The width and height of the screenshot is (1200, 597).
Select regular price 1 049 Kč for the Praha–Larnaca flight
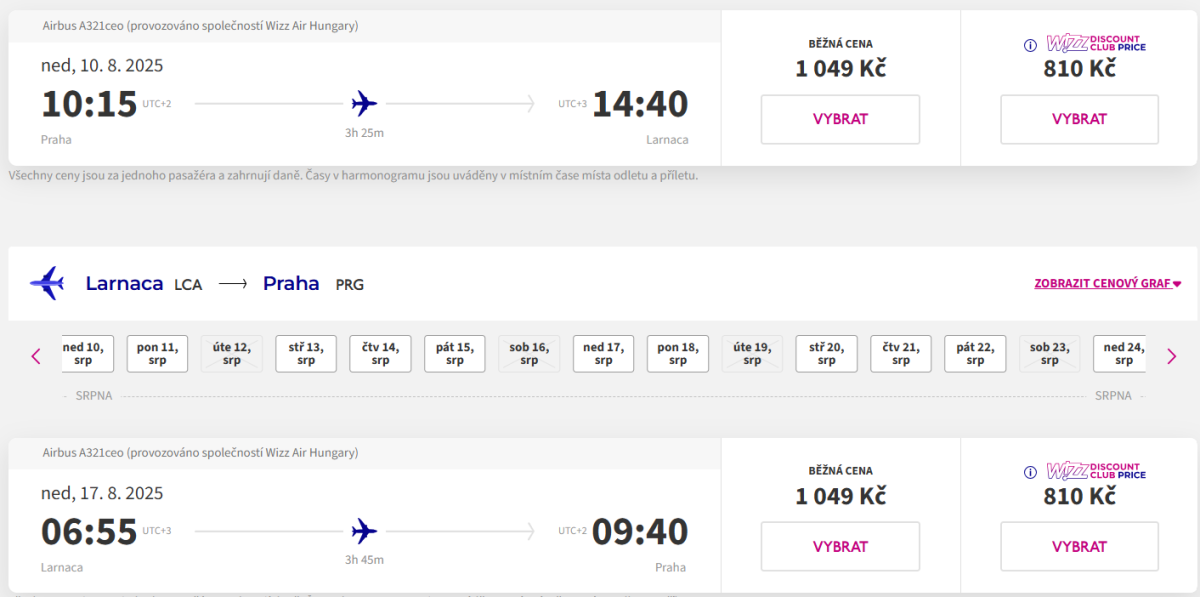pos(840,119)
